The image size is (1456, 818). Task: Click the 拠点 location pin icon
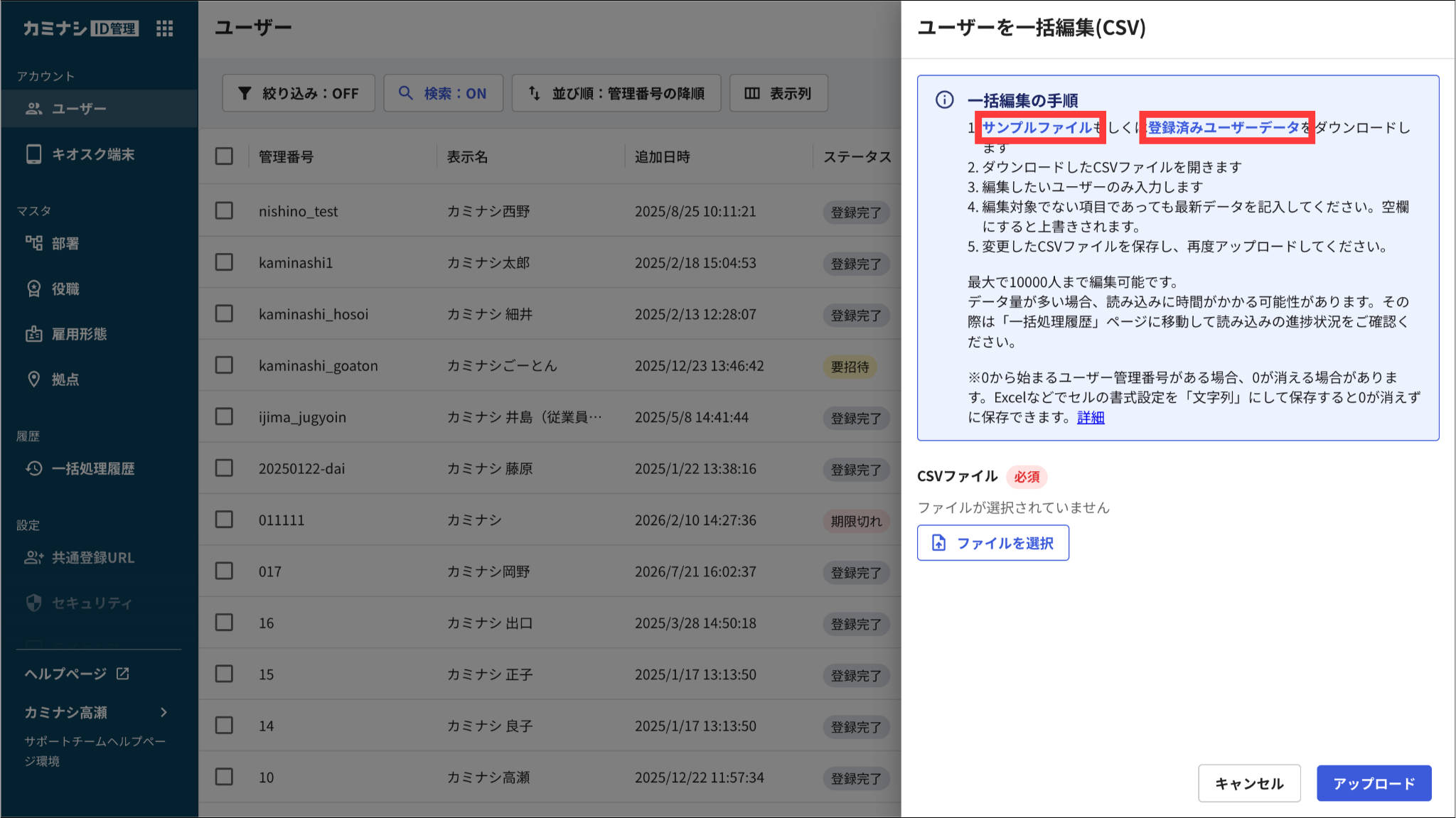pos(33,379)
